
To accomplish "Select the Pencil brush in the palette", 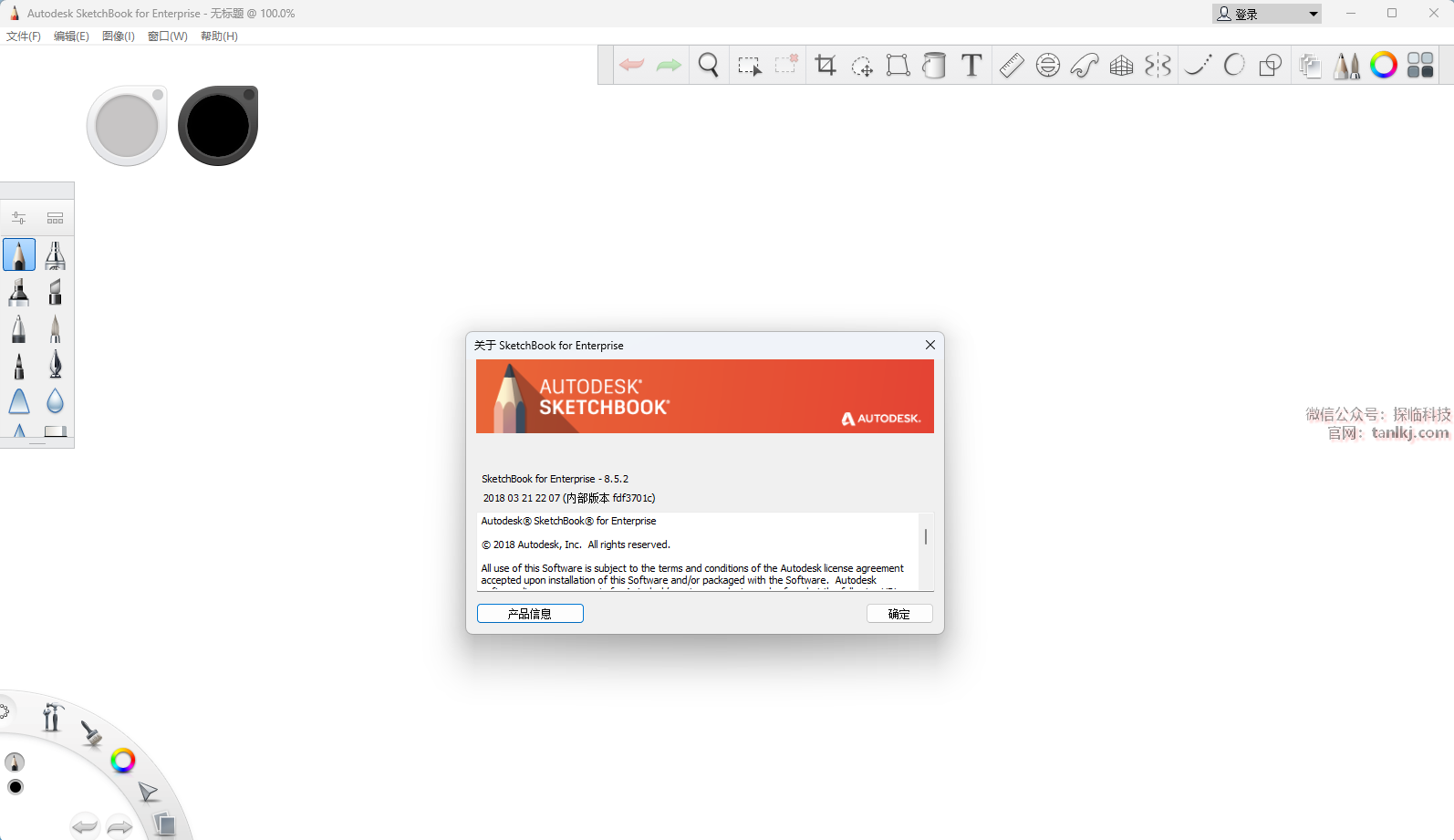I will tap(19, 254).
